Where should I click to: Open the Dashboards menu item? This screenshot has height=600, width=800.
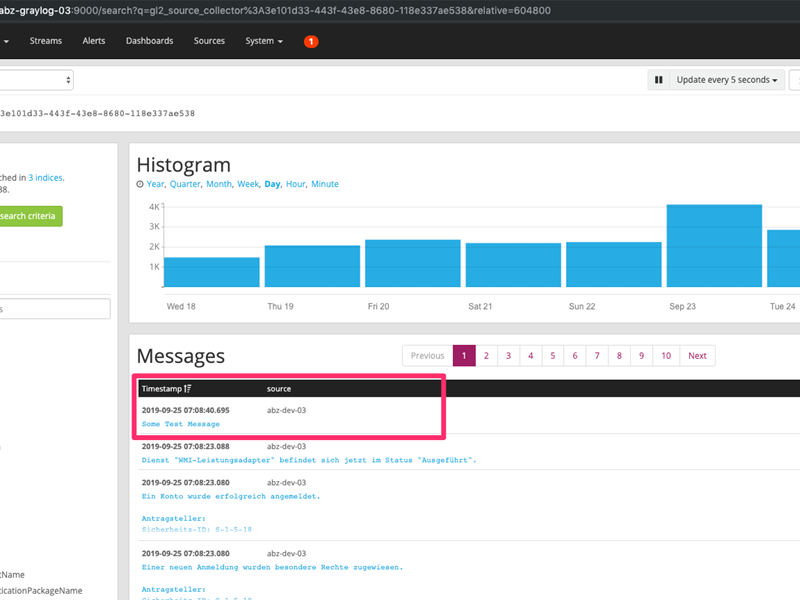[x=149, y=41]
